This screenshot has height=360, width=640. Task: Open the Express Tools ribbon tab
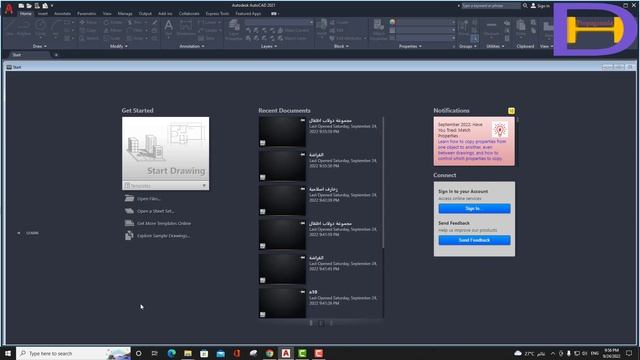coord(217,13)
